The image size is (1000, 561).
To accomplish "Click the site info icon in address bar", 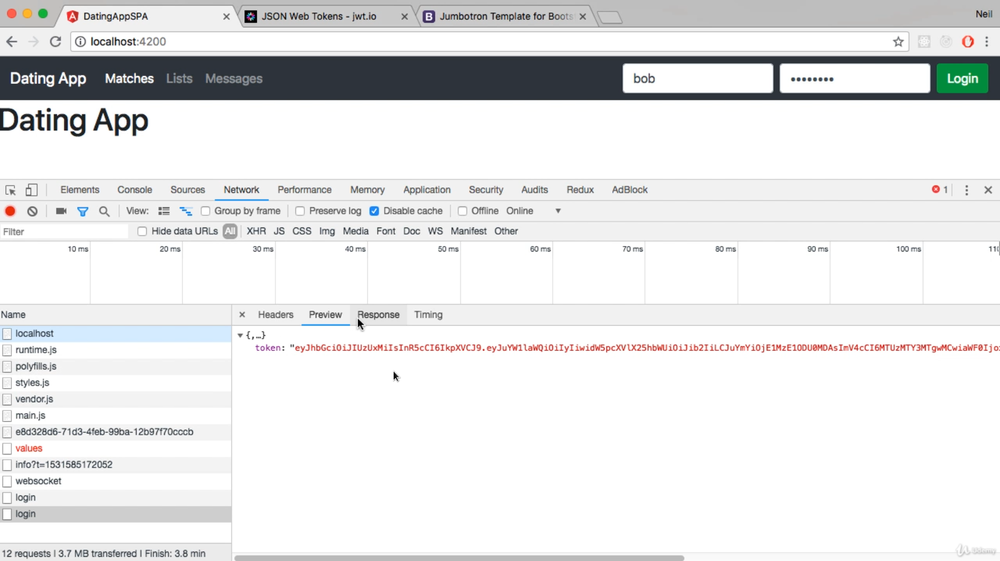I will (x=80, y=41).
